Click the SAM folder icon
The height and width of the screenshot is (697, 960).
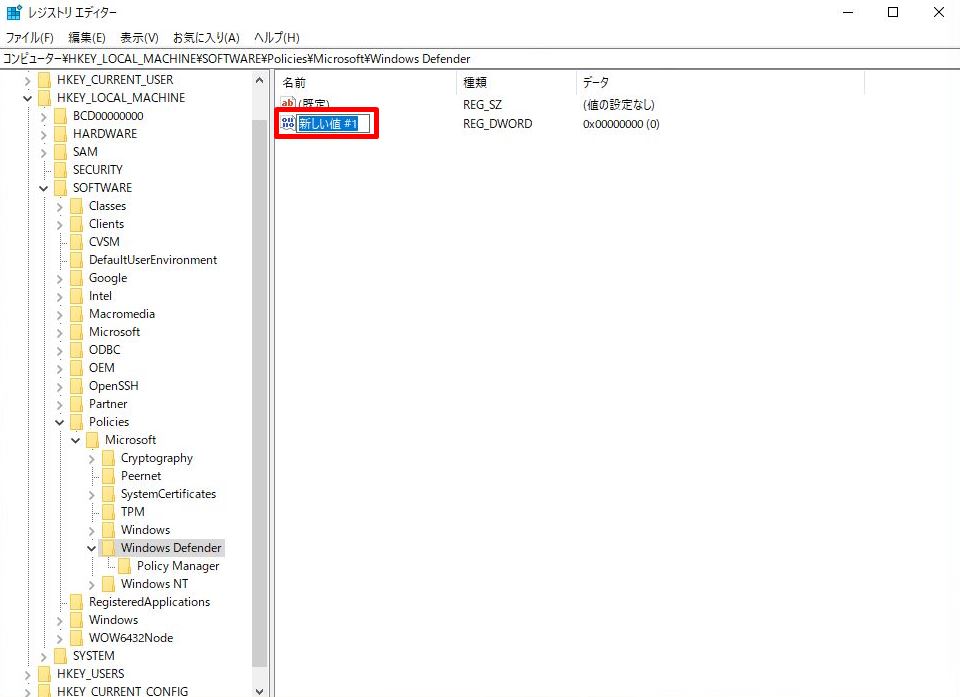coord(61,152)
